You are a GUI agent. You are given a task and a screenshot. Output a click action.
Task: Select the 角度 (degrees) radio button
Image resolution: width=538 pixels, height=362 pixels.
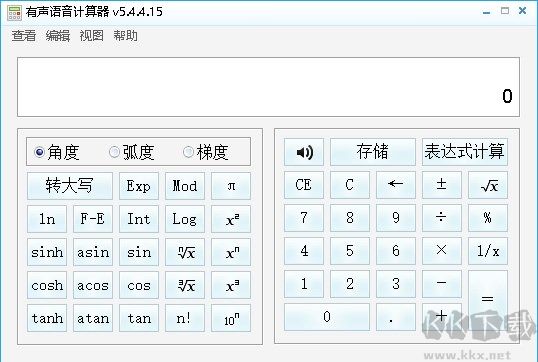pos(57,152)
